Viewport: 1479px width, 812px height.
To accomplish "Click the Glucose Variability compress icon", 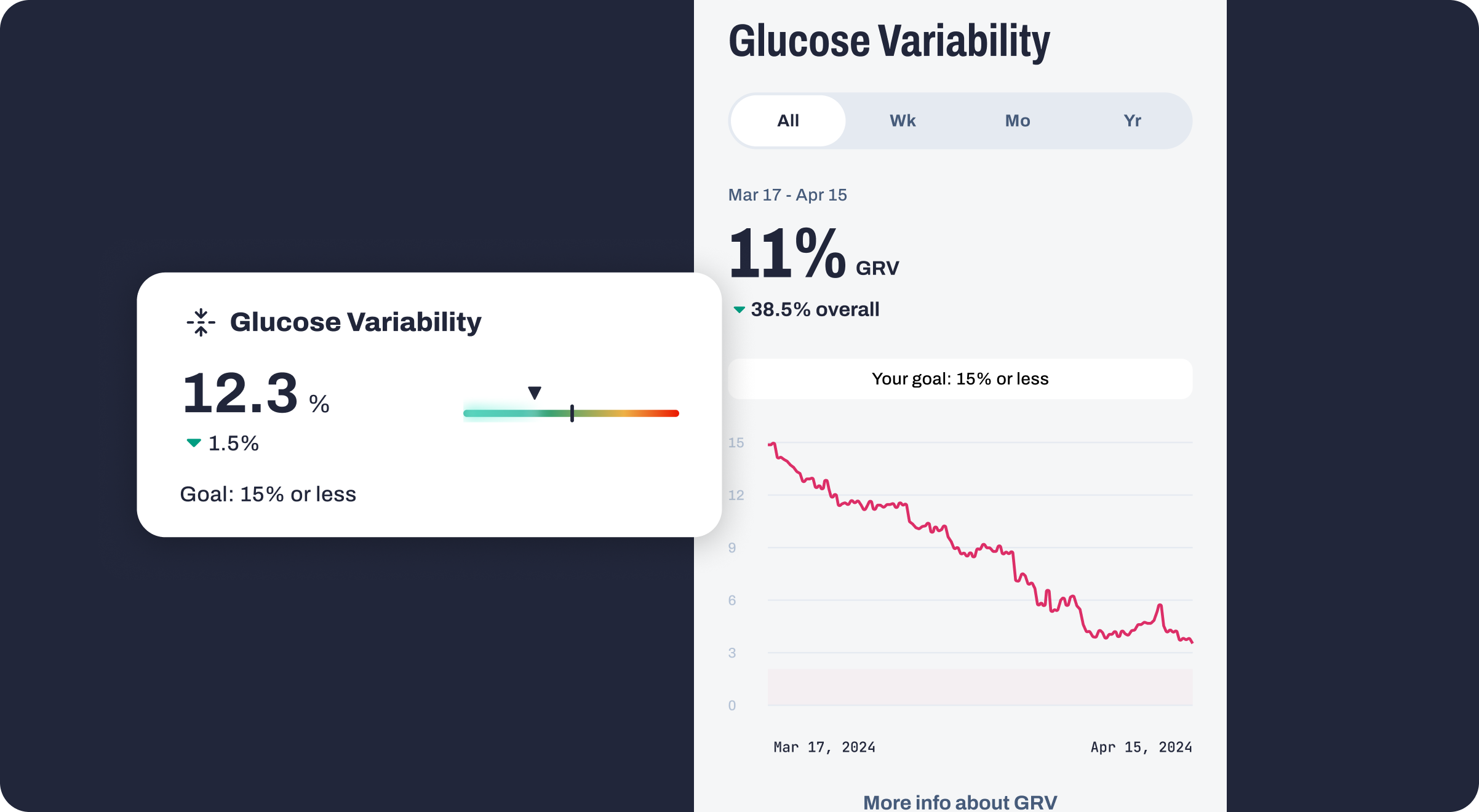I will 201,322.
